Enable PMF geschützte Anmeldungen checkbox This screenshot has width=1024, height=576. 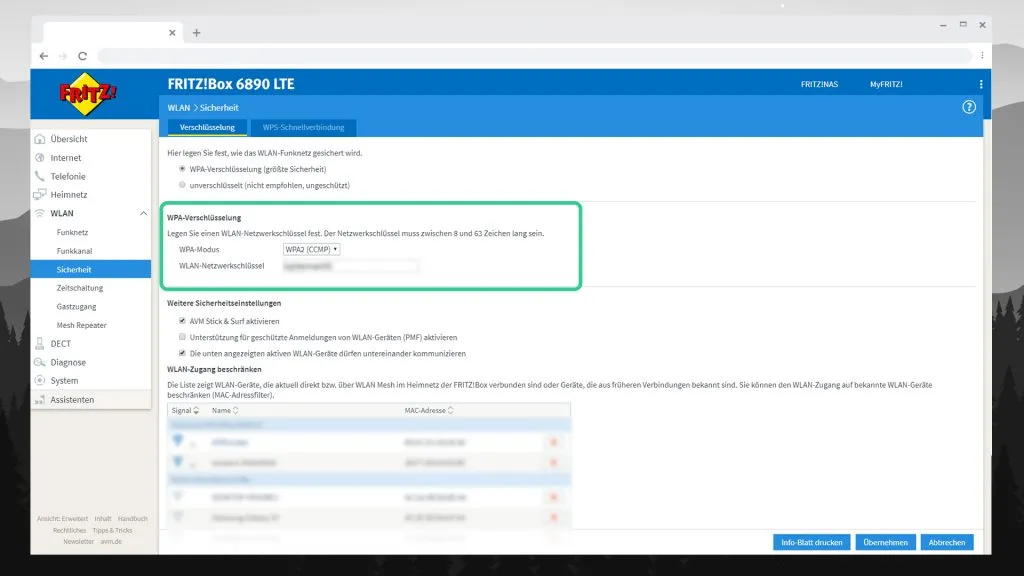[x=182, y=337]
